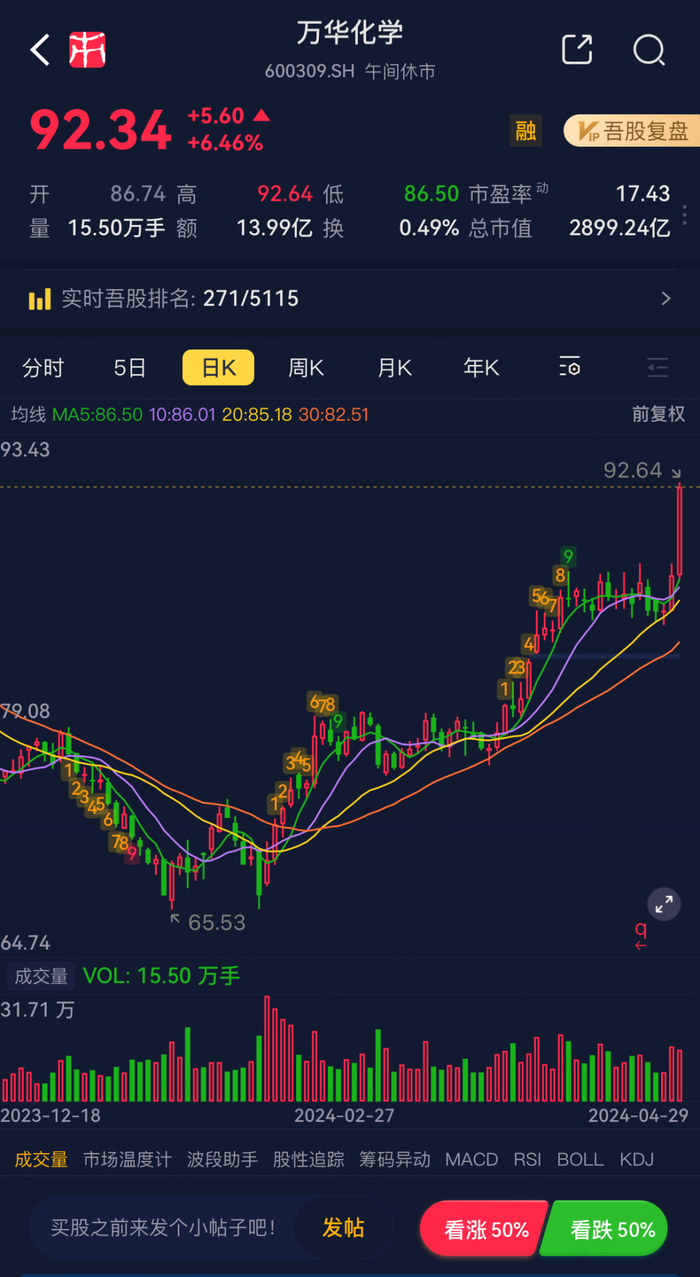Viewport: 700px width, 1277px height.
Task: Click the chart landscape expand icon
Action: 657,367
